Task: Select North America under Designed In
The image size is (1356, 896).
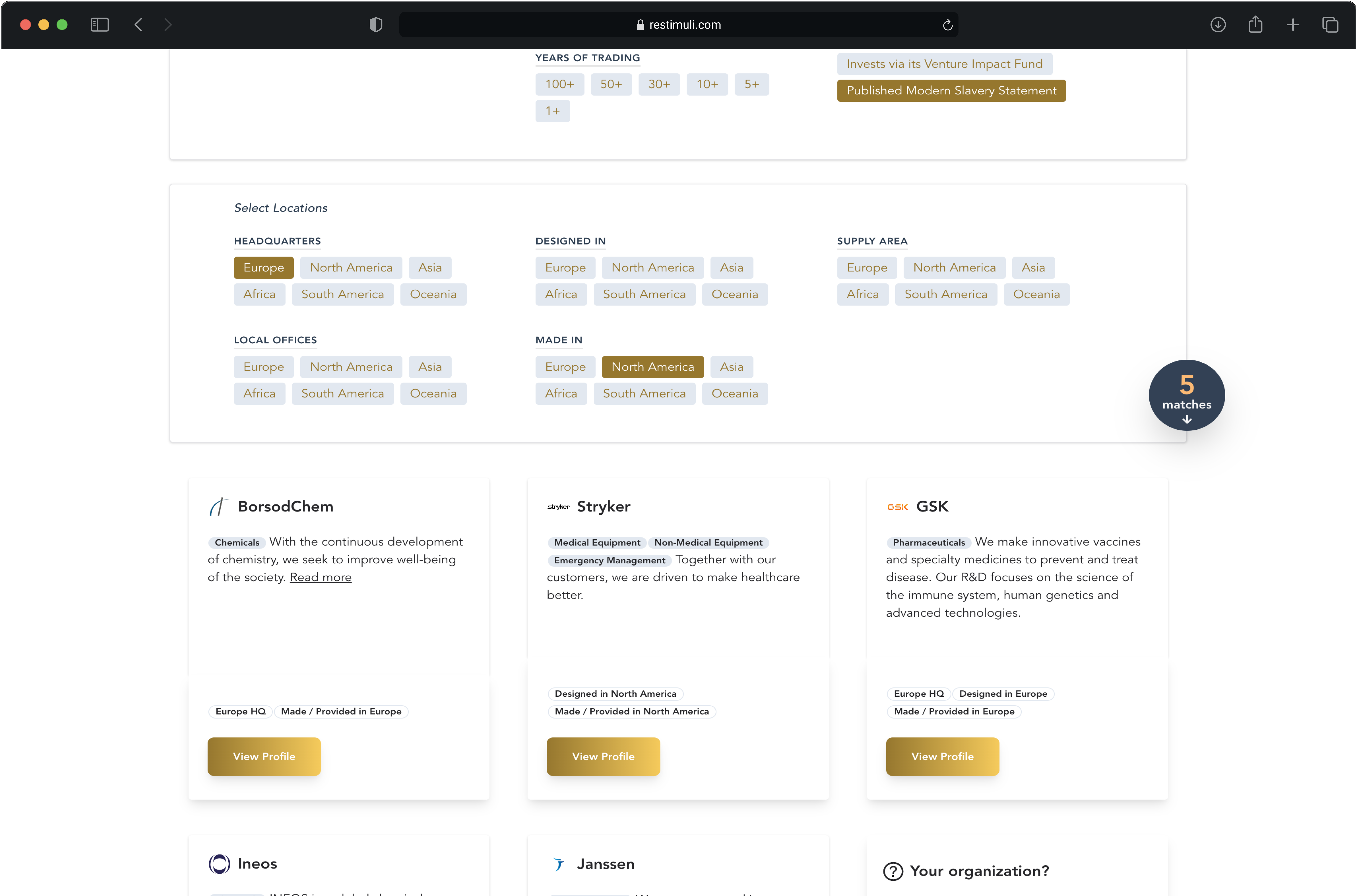Action: [652, 268]
